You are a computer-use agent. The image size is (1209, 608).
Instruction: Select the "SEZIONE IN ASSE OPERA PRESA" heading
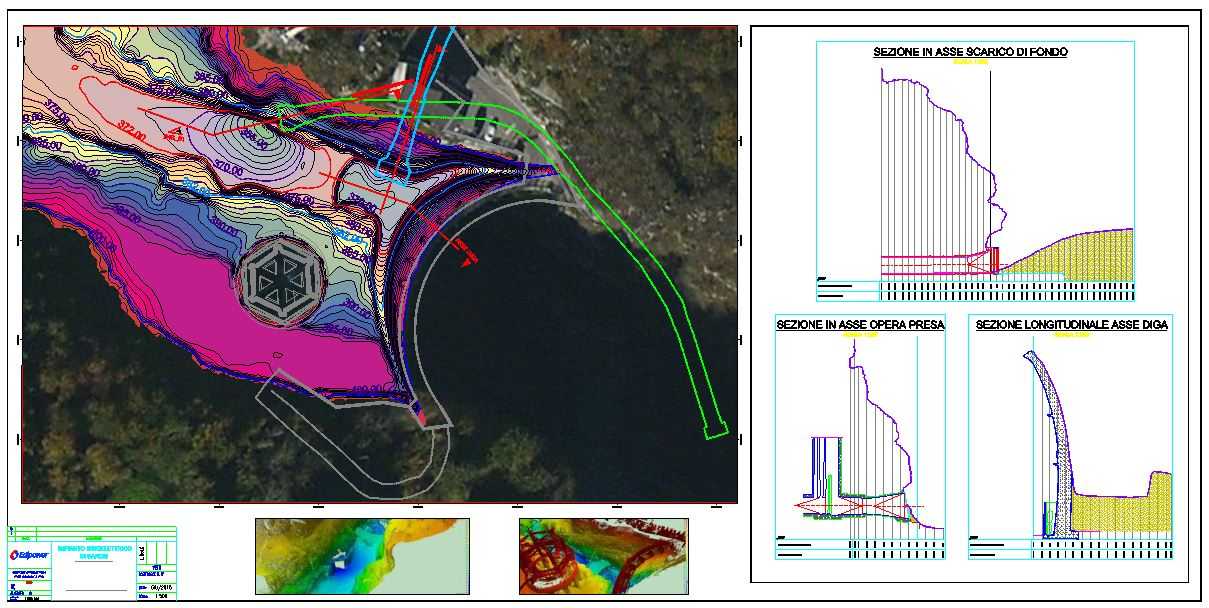click(860, 325)
